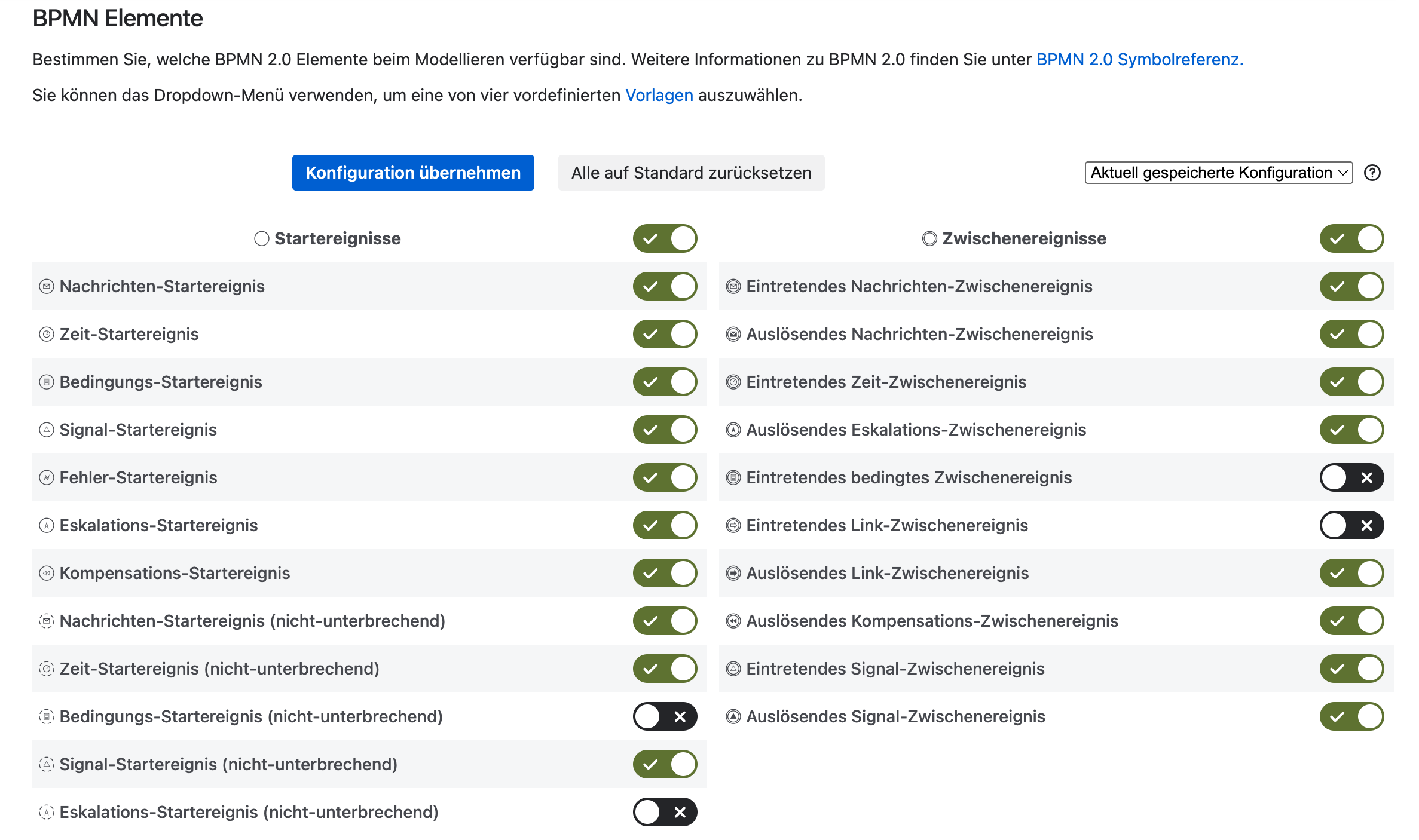Toggle all Zwischenereignisse off

point(1352,238)
